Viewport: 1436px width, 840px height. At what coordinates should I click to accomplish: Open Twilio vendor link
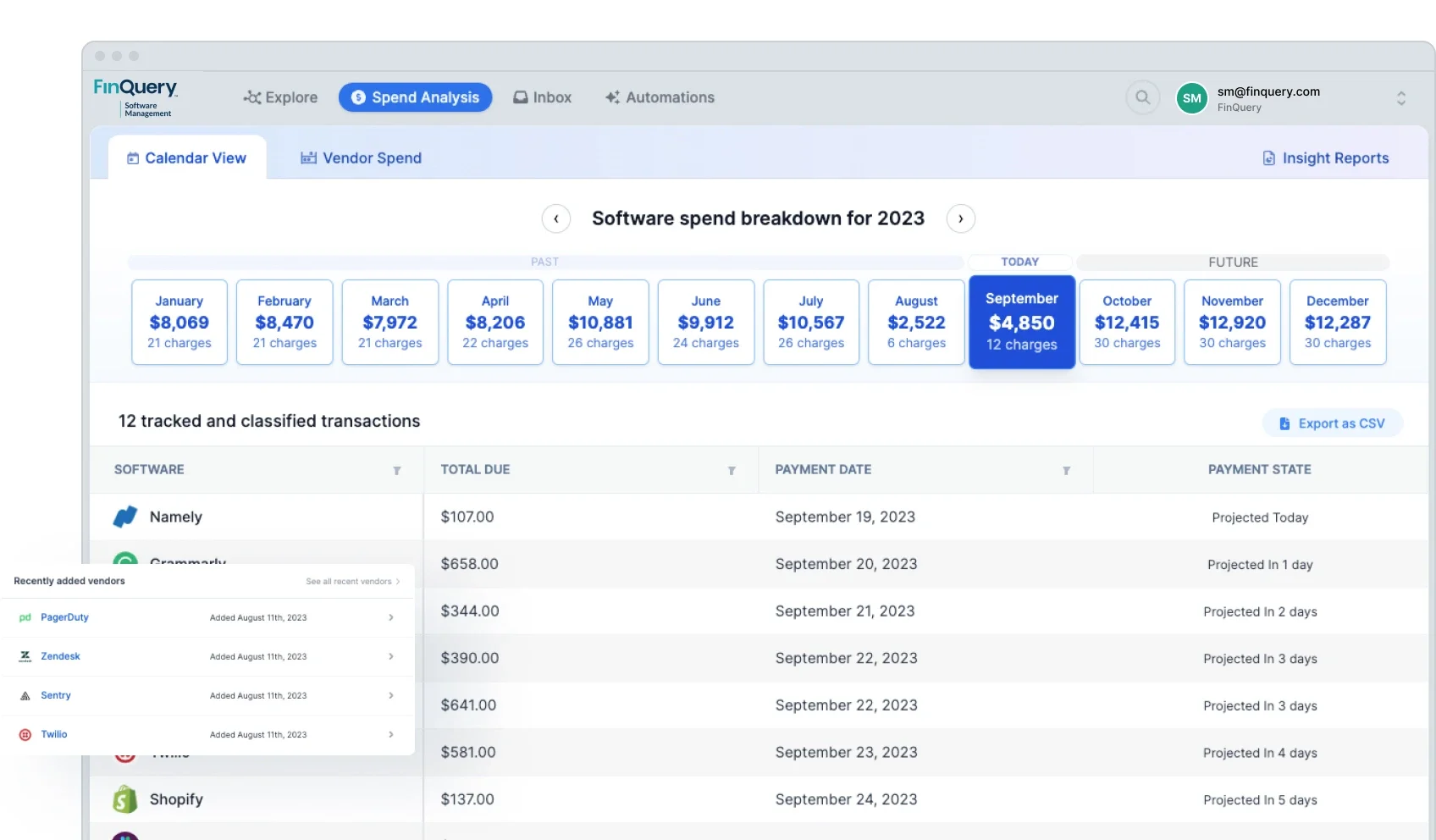click(x=54, y=734)
